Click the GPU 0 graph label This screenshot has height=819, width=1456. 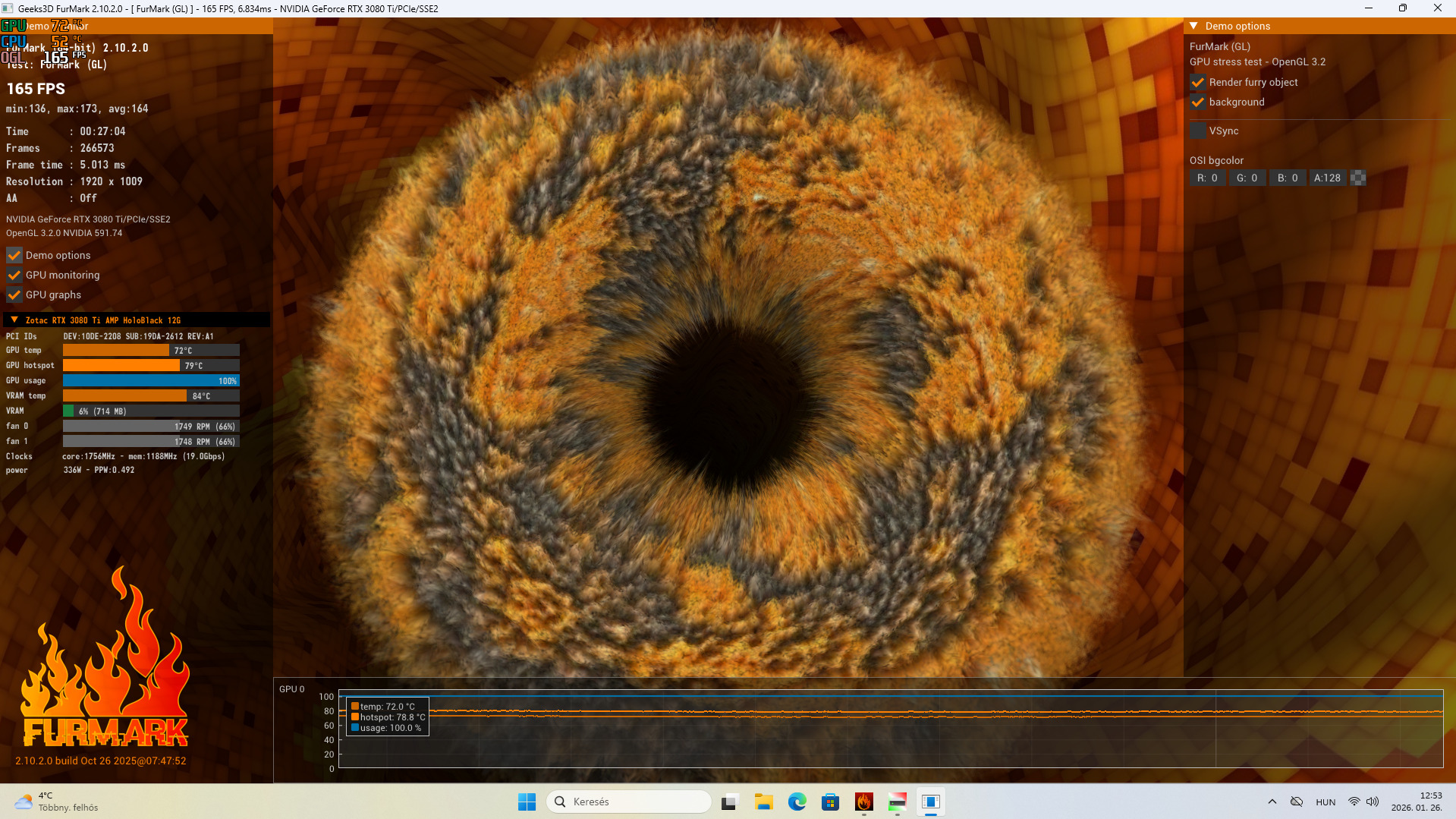(x=291, y=689)
